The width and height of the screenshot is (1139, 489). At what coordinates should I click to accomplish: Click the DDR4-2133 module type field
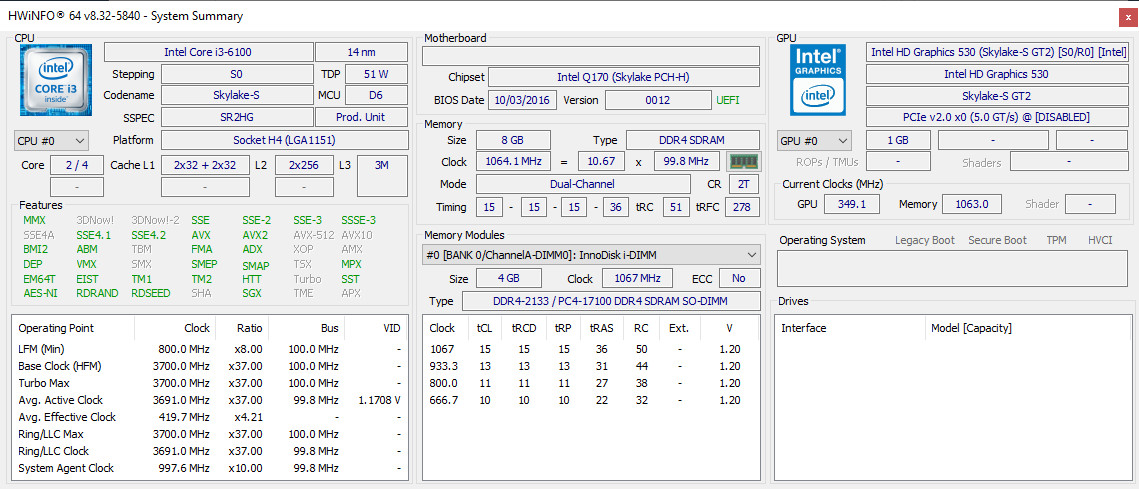pos(610,301)
